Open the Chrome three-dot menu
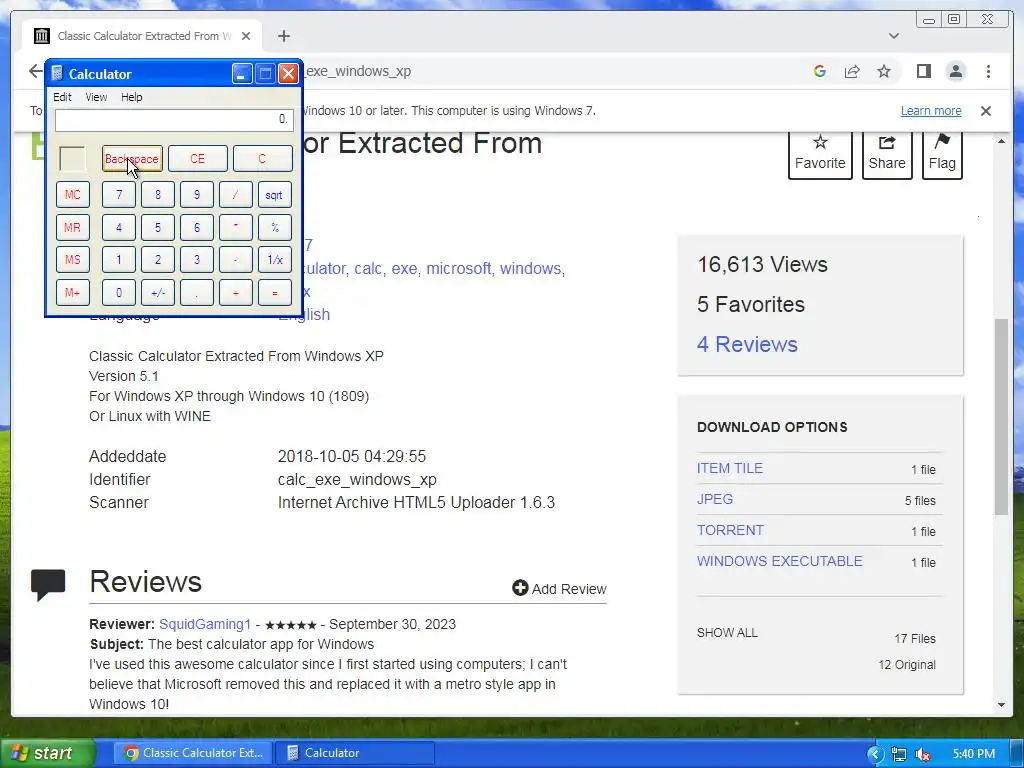Screen dimensions: 1024x768 click(988, 71)
